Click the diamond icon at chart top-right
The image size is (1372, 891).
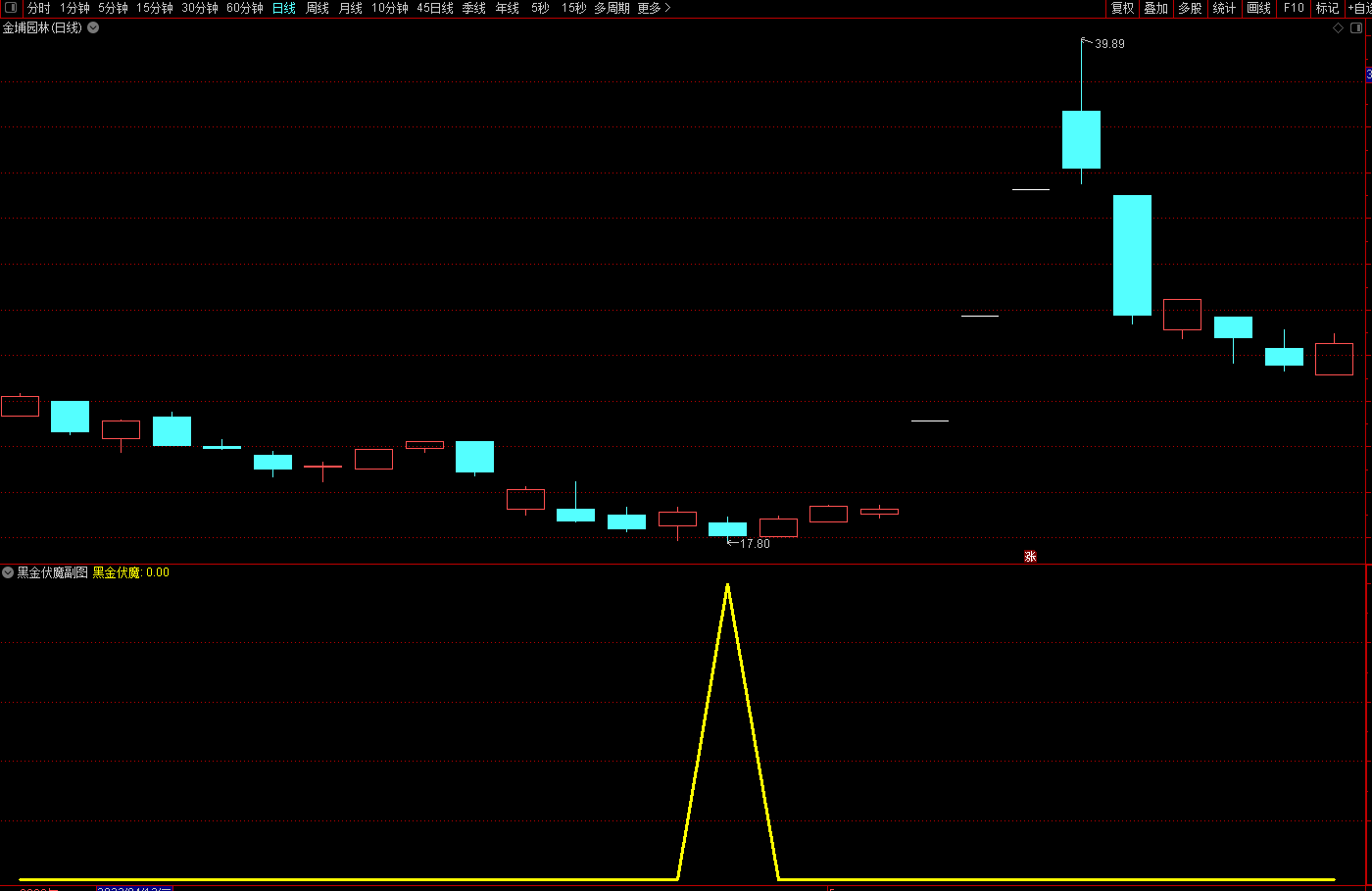1339,28
